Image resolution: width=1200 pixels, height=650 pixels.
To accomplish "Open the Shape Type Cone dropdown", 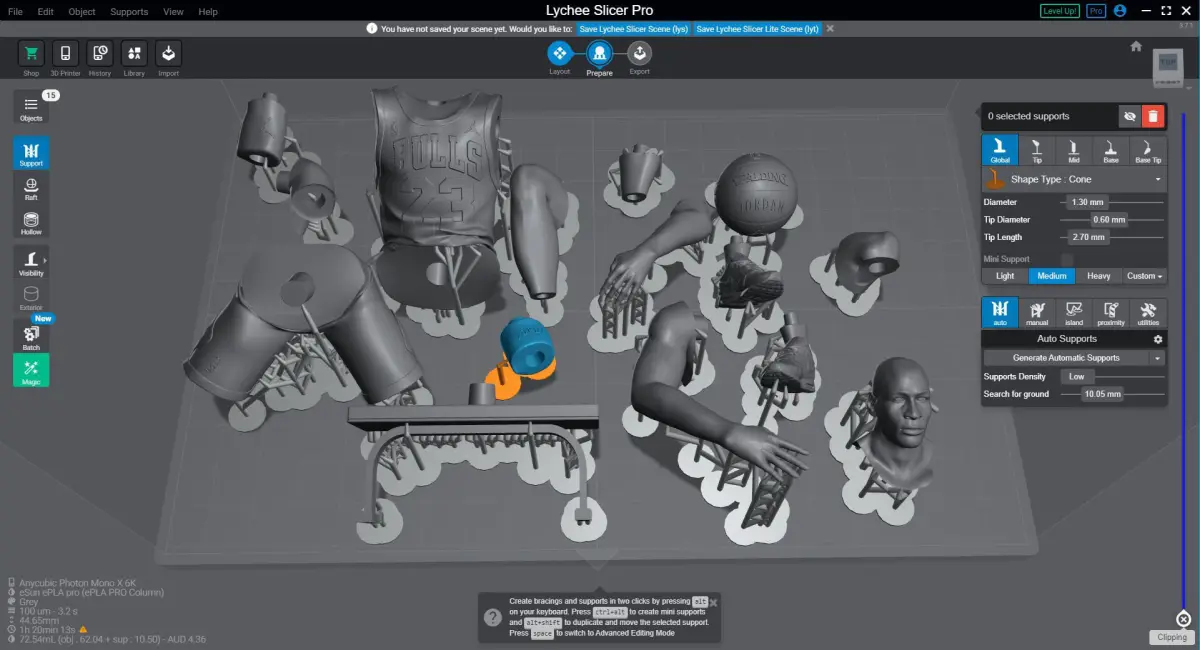I will (x=1075, y=179).
